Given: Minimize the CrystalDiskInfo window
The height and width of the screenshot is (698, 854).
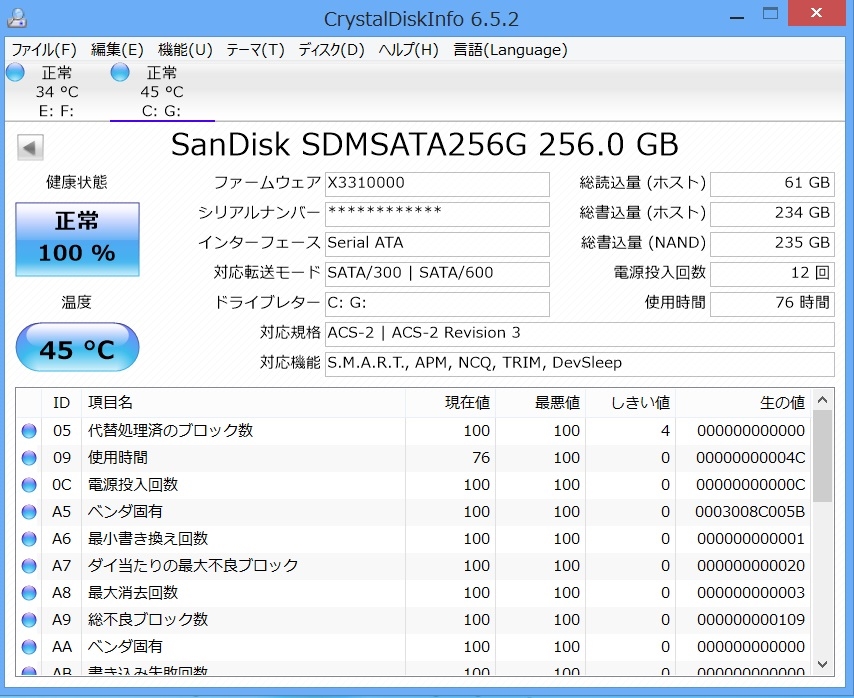Looking at the screenshot, I should tap(737, 16).
